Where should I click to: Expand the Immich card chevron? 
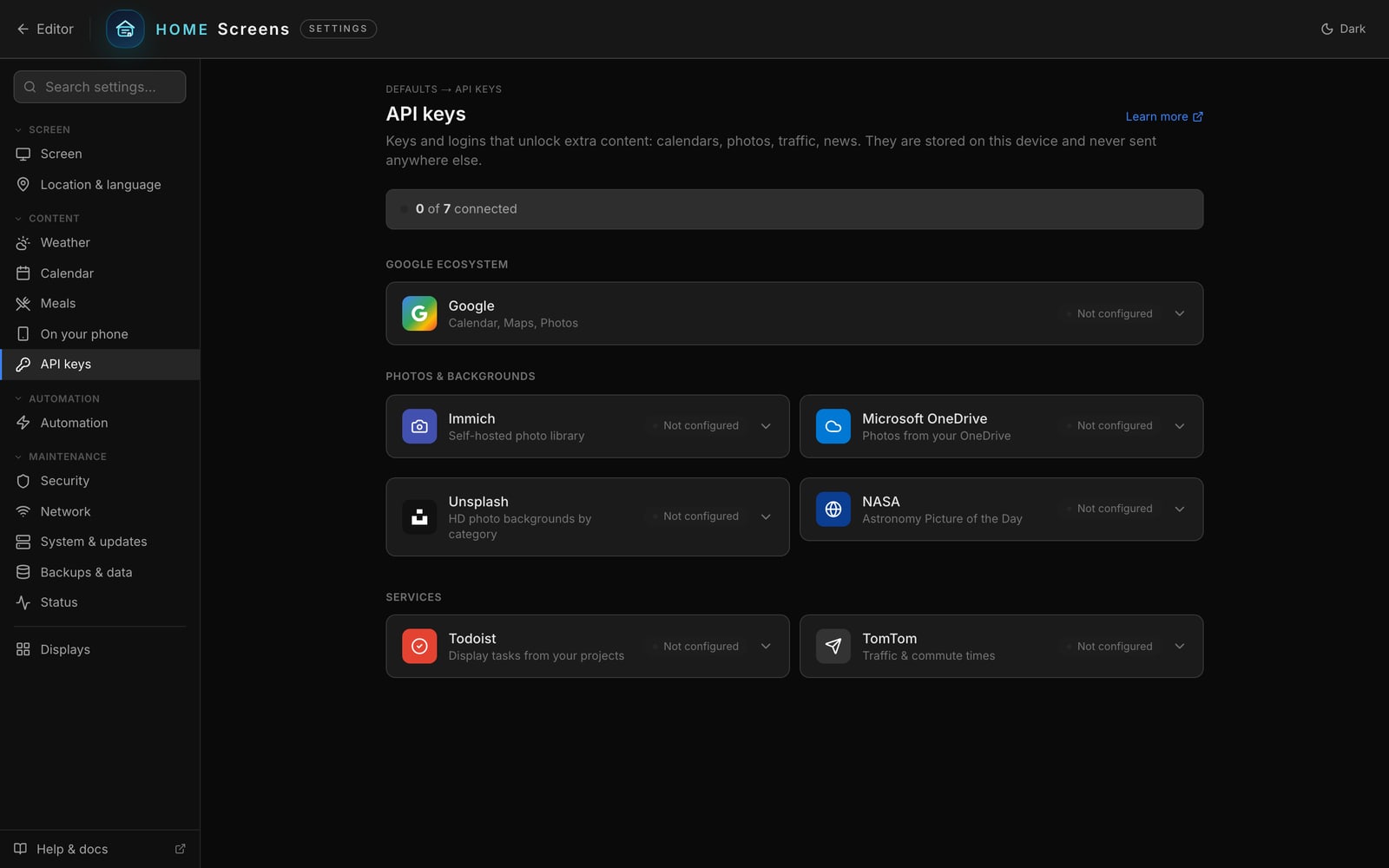click(x=766, y=426)
